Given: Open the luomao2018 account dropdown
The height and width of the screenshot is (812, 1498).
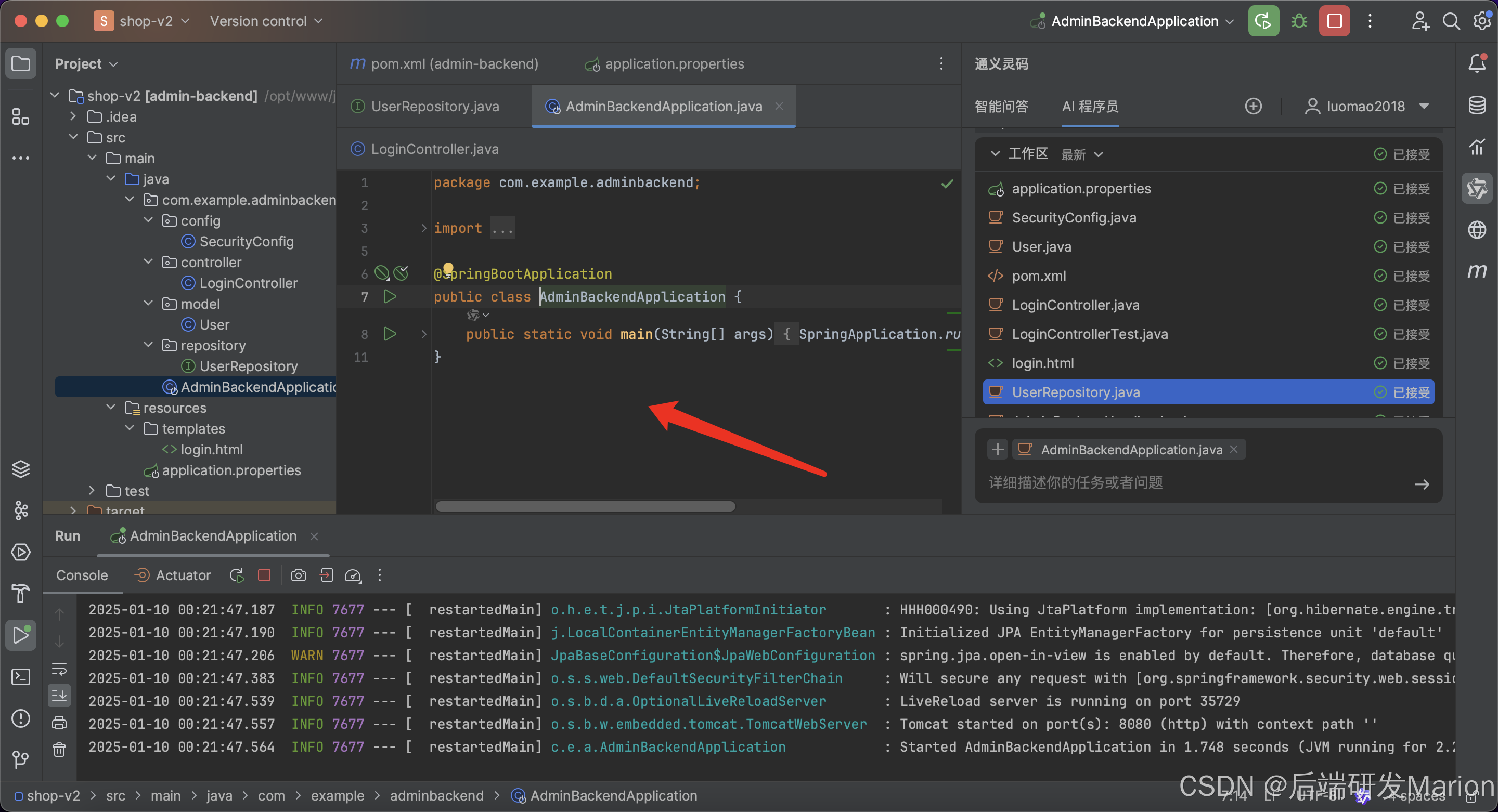Looking at the screenshot, I should click(1366, 107).
